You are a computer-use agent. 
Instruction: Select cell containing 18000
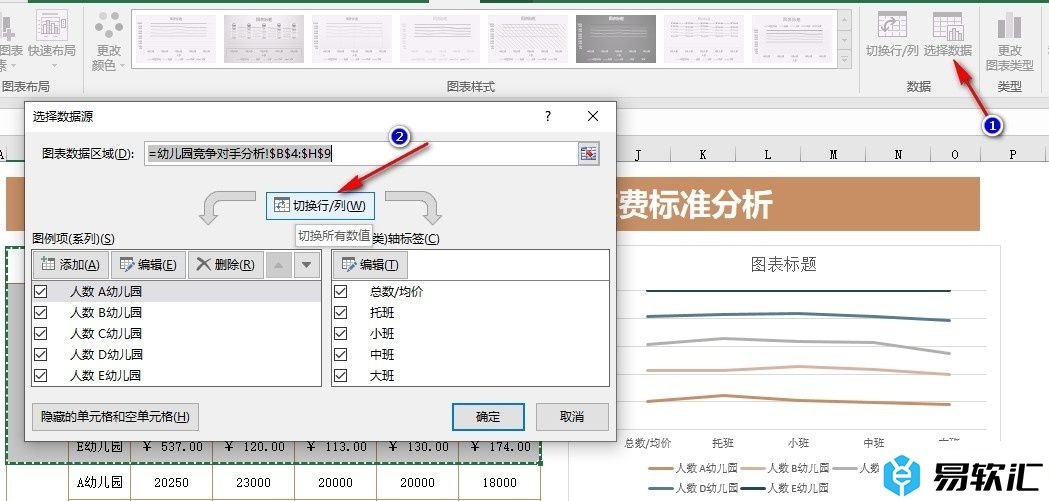(x=499, y=482)
